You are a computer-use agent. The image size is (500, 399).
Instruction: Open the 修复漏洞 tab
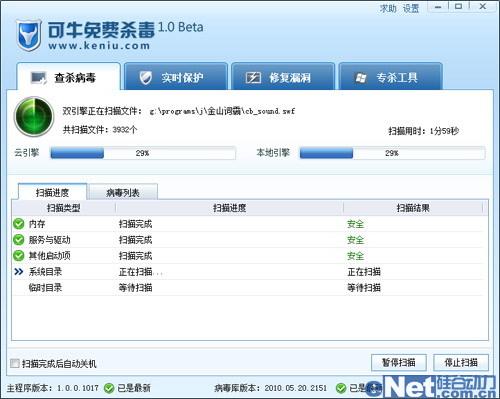tap(283, 76)
